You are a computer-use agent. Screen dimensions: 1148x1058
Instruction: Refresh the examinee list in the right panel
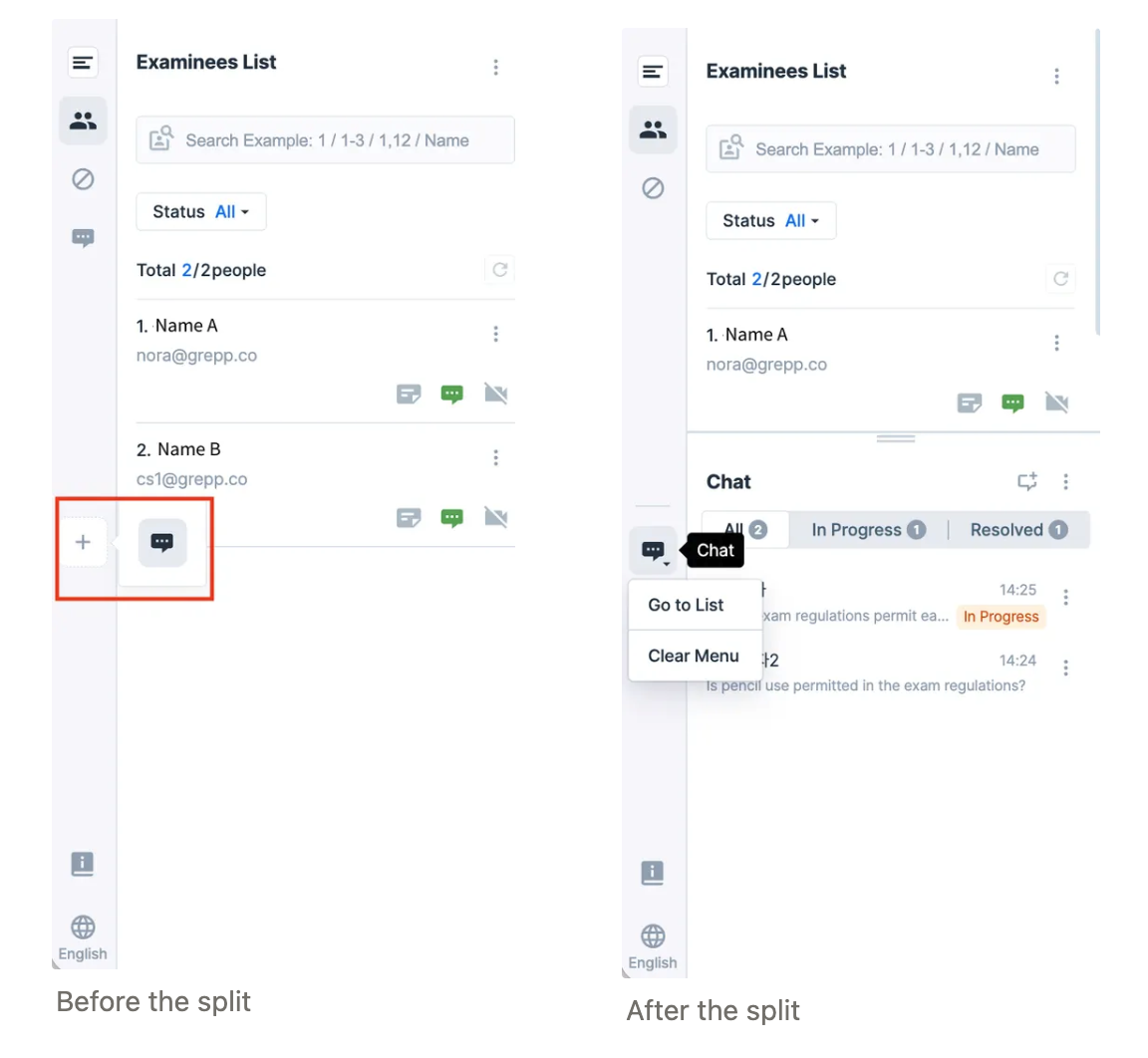pyautogui.click(x=1060, y=279)
